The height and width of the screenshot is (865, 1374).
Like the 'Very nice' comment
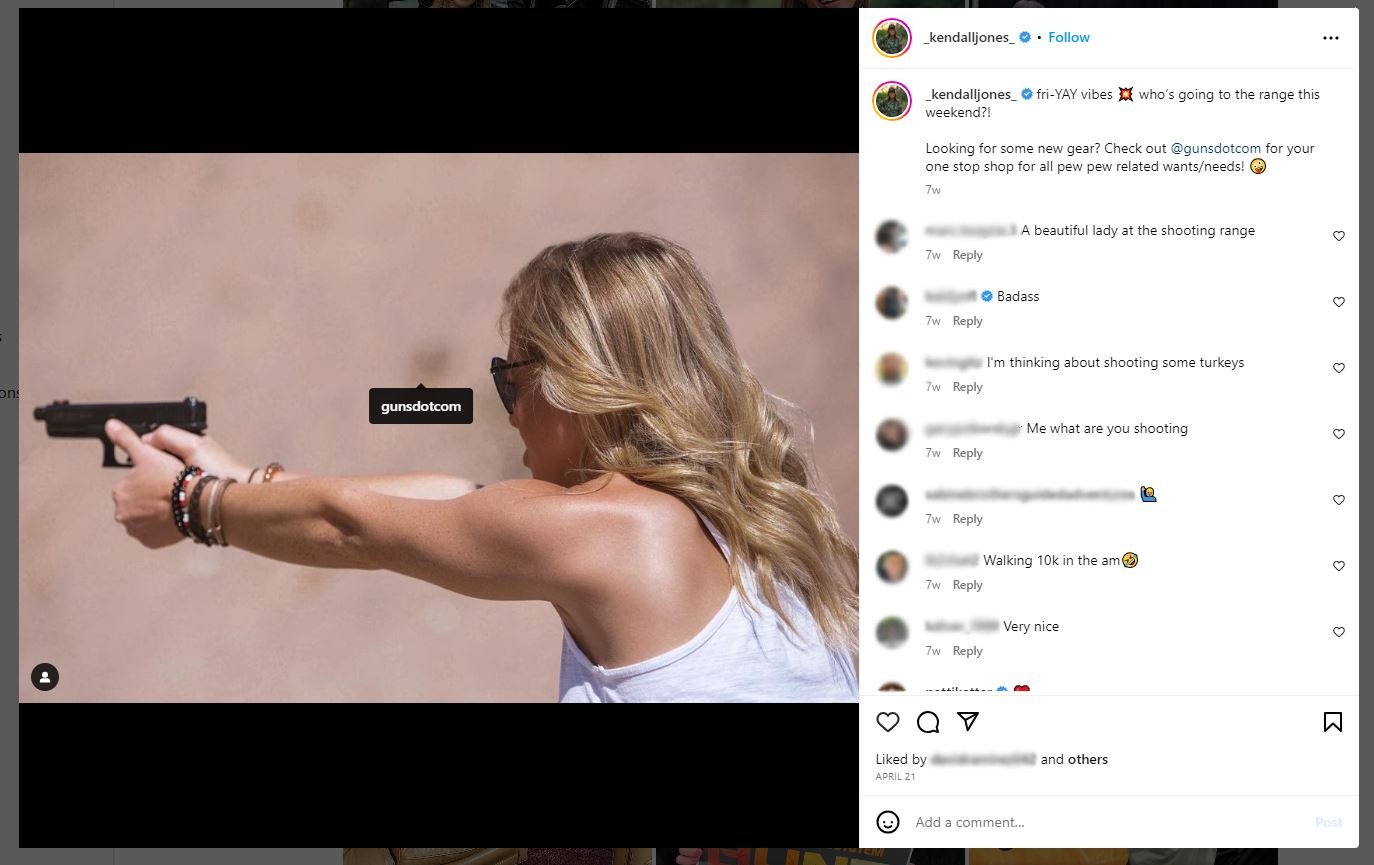(1338, 632)
